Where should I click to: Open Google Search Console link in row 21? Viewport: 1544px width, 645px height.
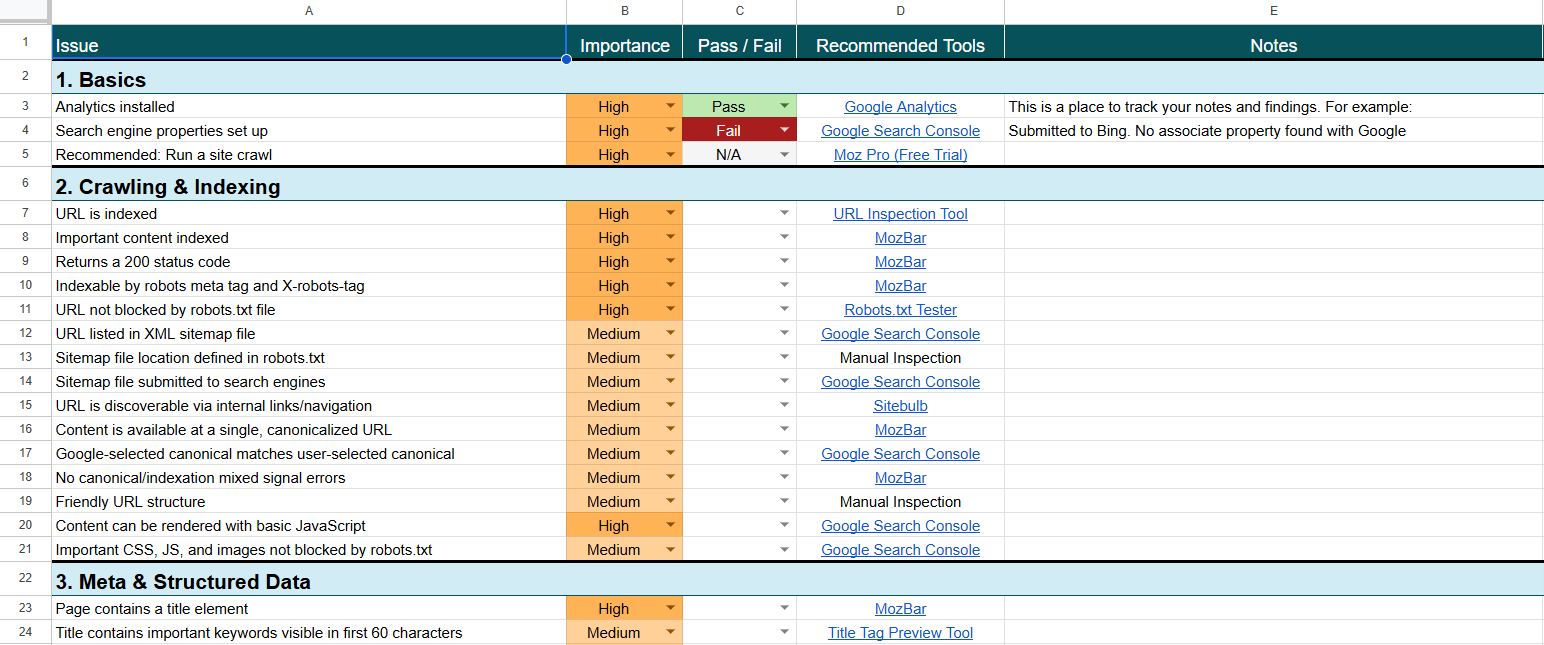(900, 549)
